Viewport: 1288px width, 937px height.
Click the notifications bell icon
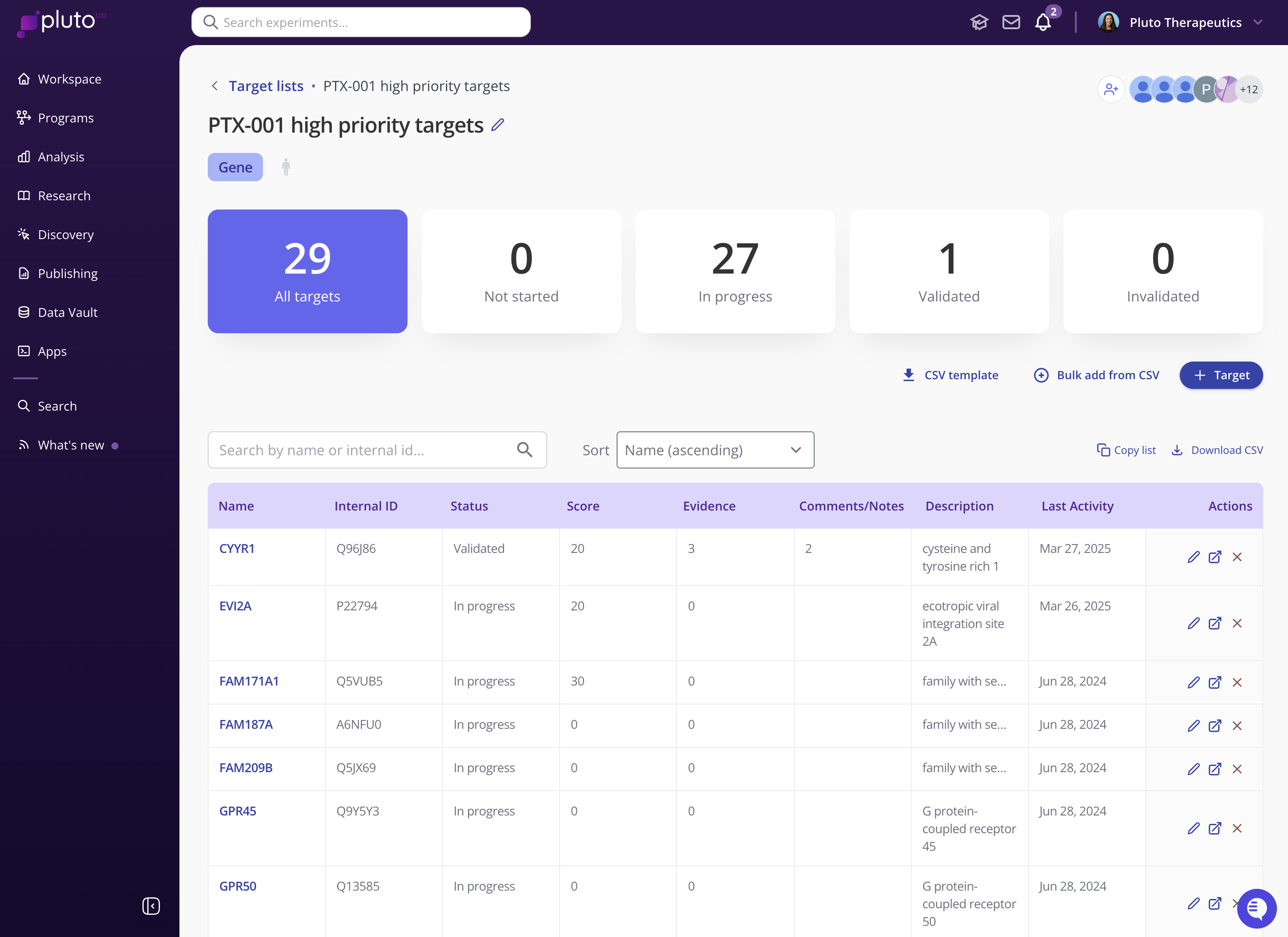click(x=1043, y=23)
